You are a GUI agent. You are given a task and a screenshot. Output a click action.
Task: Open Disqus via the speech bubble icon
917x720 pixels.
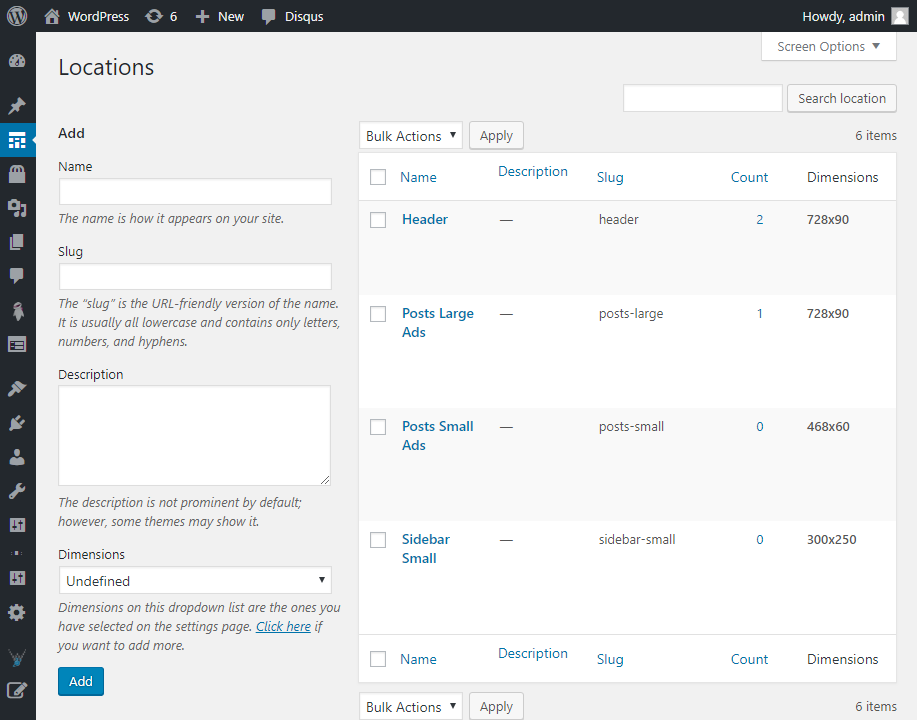pos(268,16)
